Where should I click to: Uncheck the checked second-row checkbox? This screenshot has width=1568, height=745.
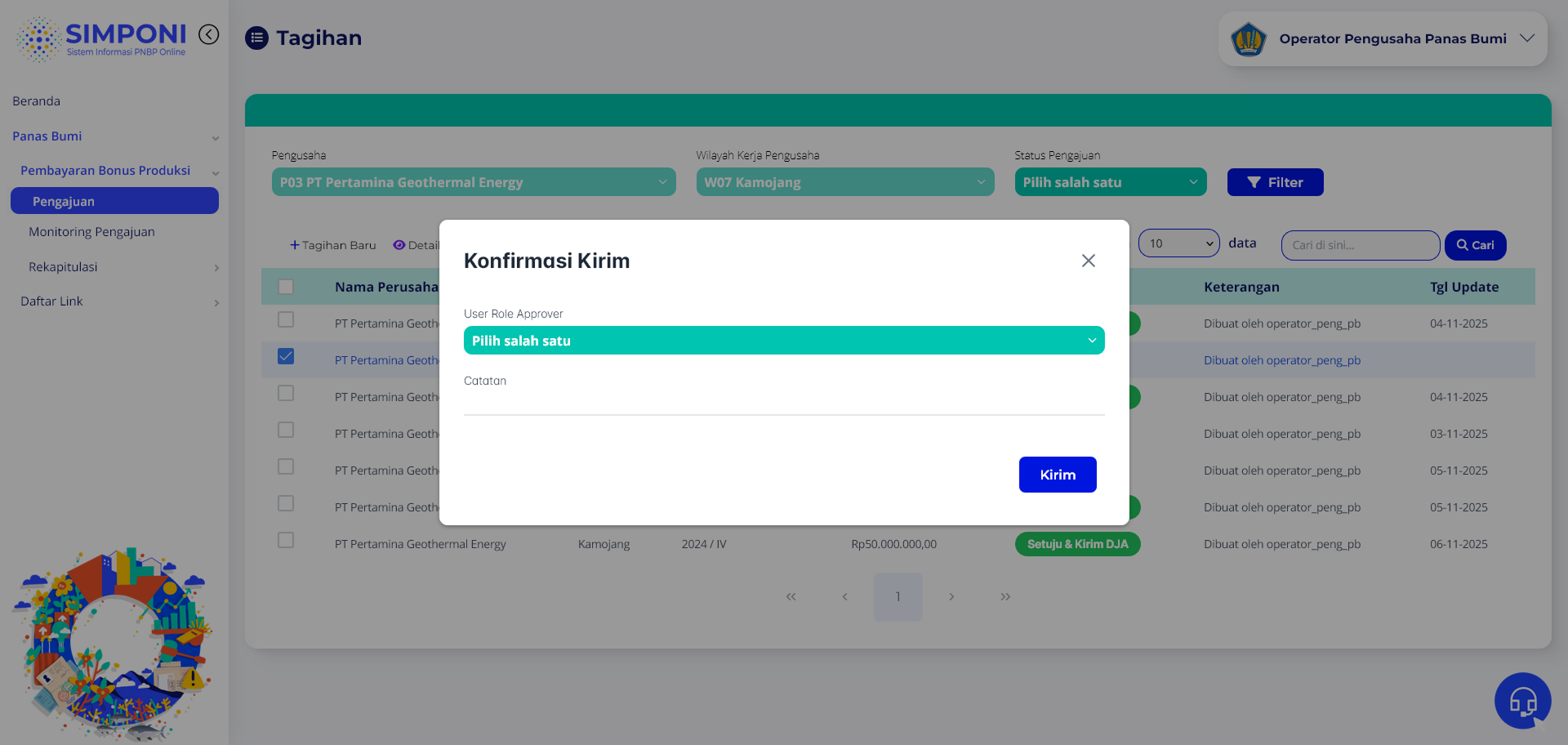[x=286, y=356]
